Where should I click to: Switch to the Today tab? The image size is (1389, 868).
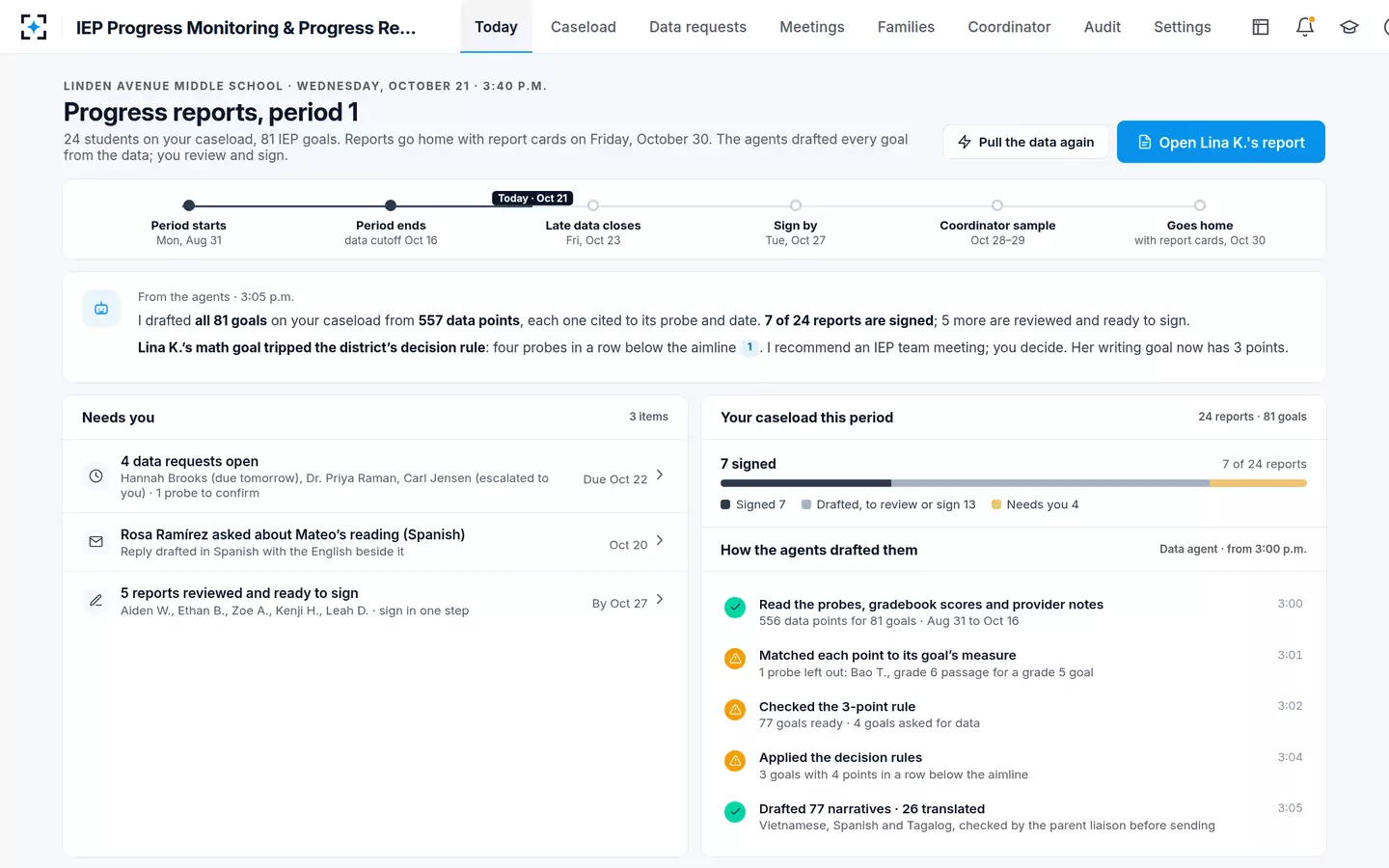coord(496,27)
